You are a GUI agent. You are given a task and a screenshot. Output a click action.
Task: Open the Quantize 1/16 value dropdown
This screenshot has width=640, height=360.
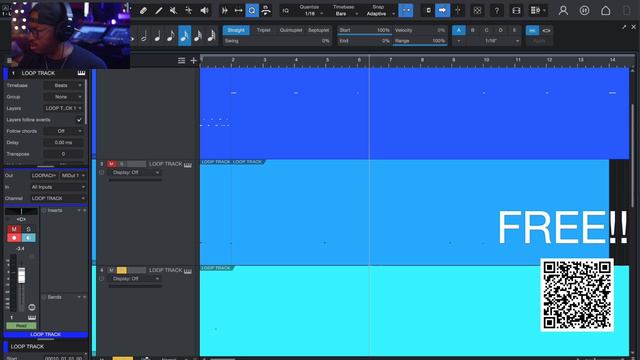(312, 14)
